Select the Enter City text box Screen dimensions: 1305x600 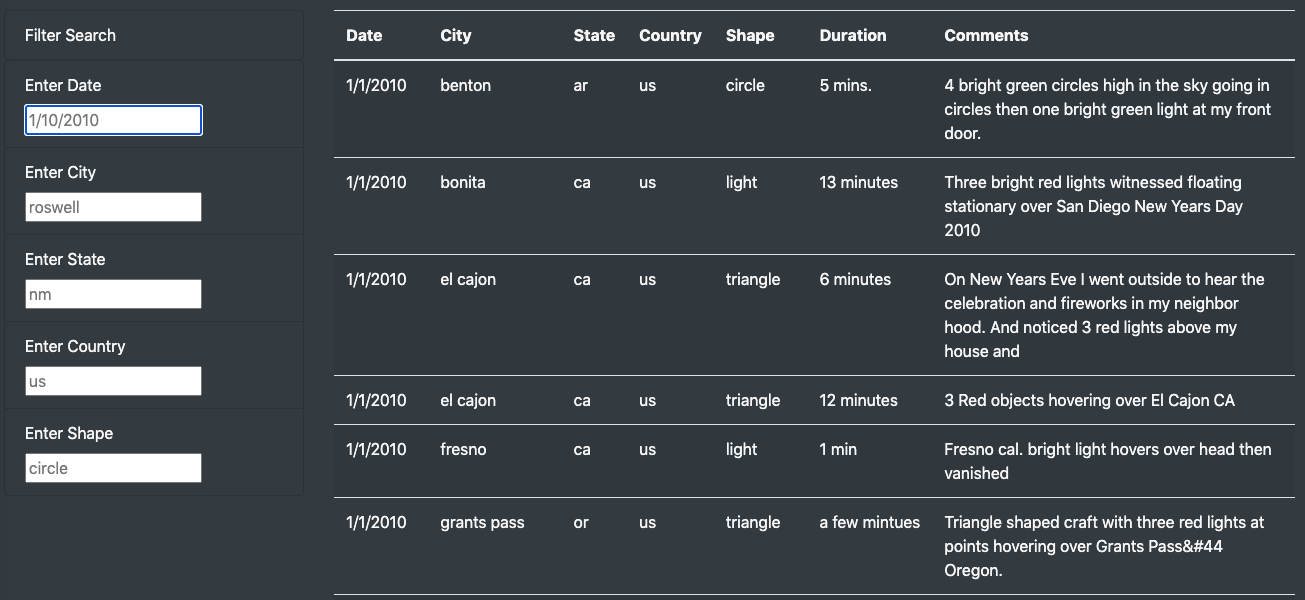point(112,207)
